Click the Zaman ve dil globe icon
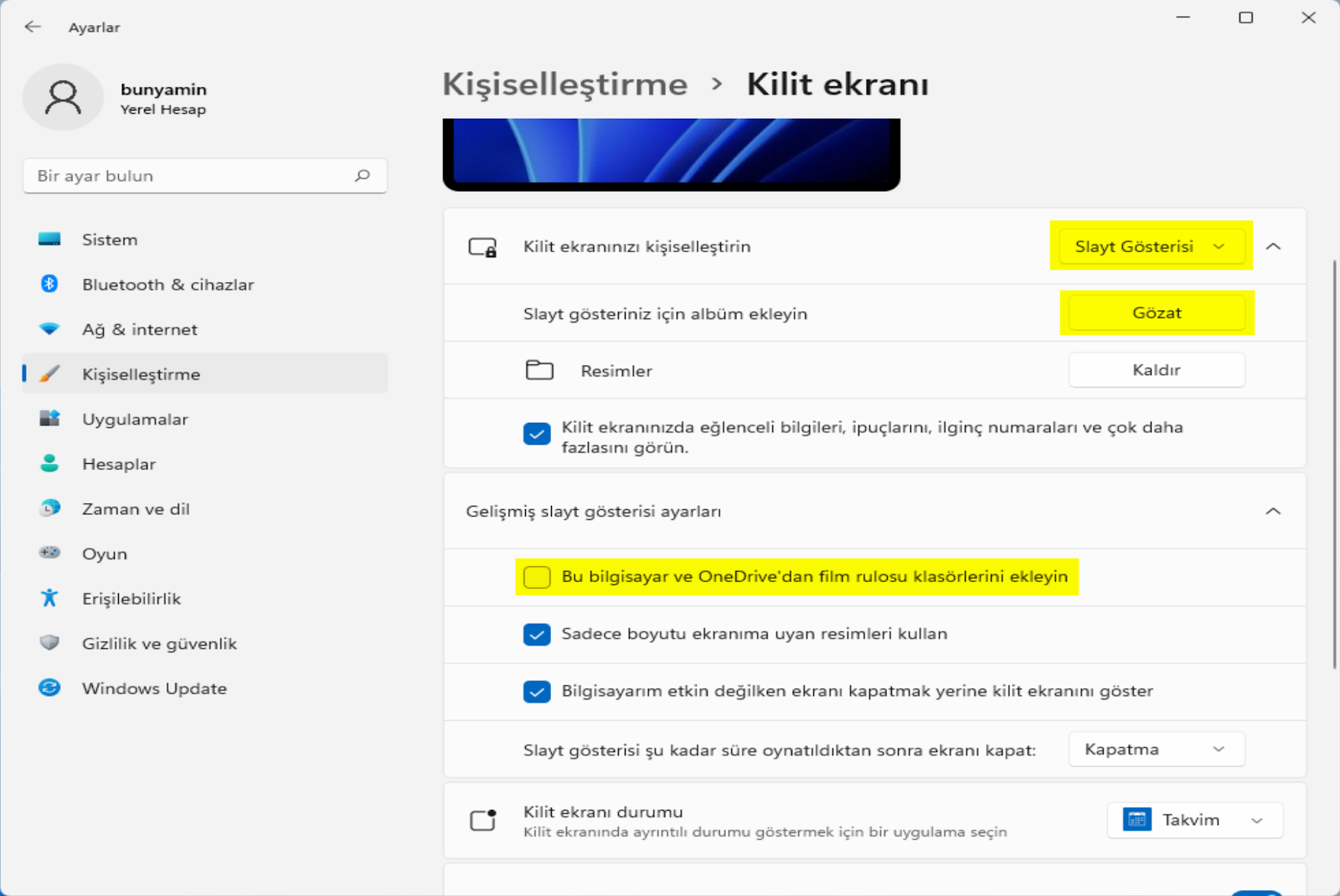The image size is (1340, 896). click(49, 508)
